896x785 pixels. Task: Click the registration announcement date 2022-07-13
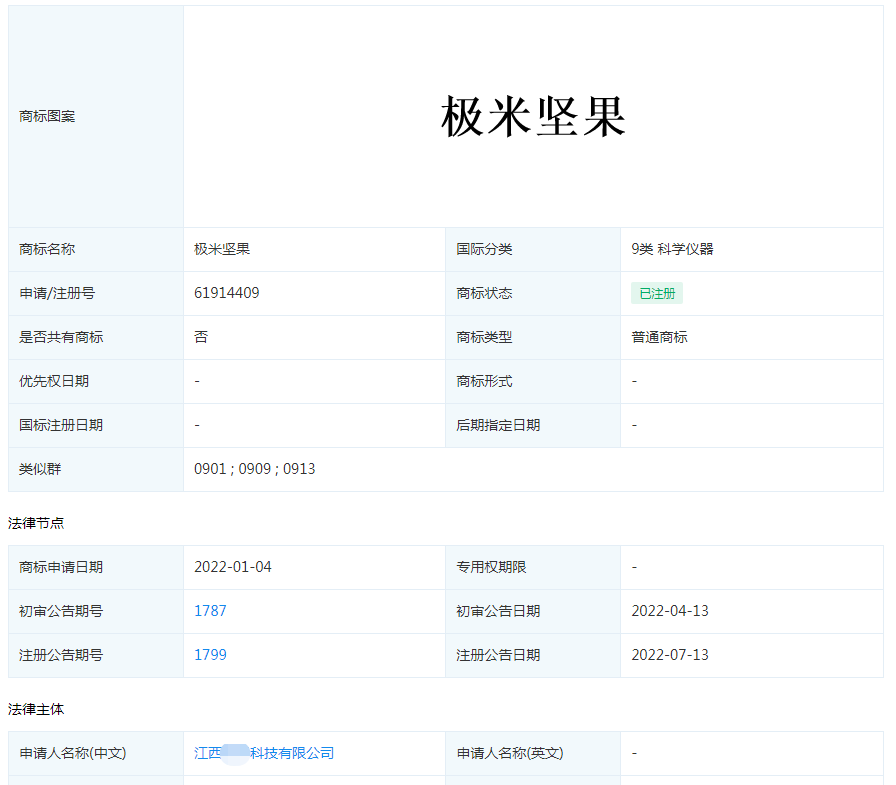(x=670, y=655)
